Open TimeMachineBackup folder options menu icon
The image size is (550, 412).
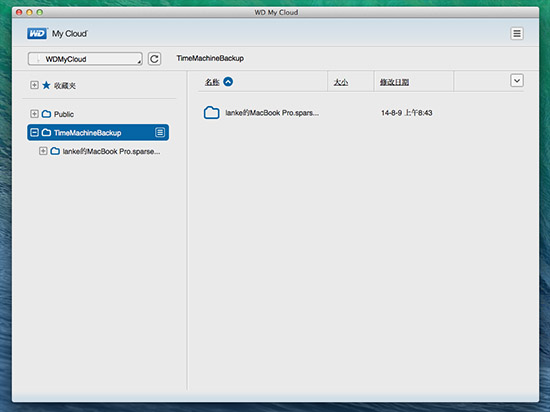point(160,133)
